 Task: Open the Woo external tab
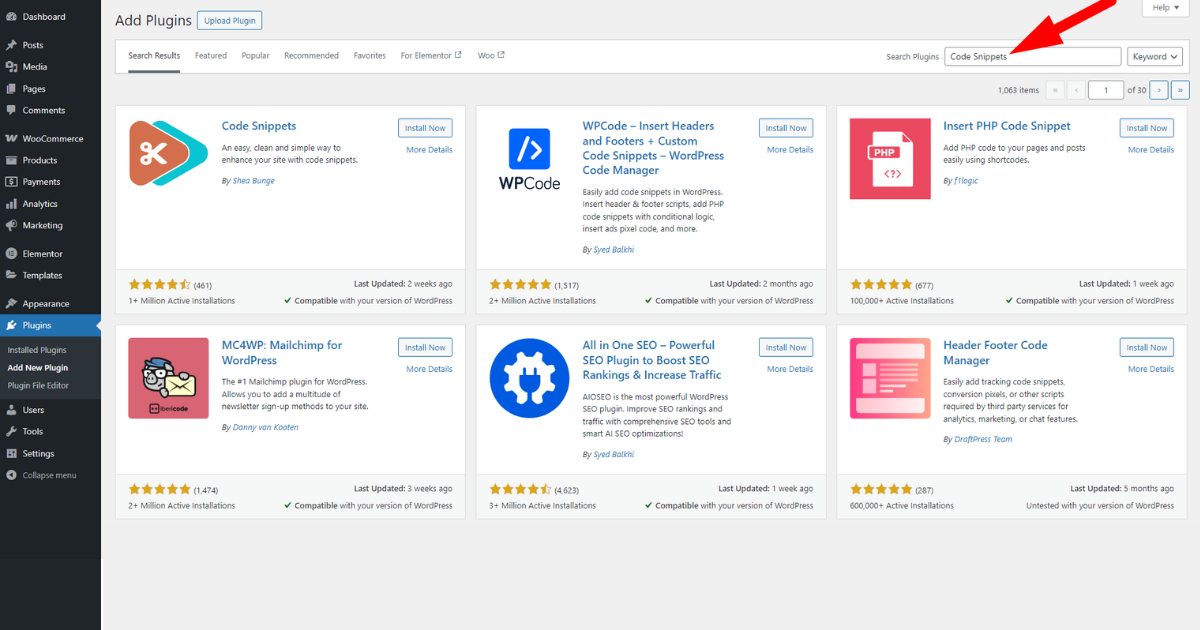click(x=491, y=56)
